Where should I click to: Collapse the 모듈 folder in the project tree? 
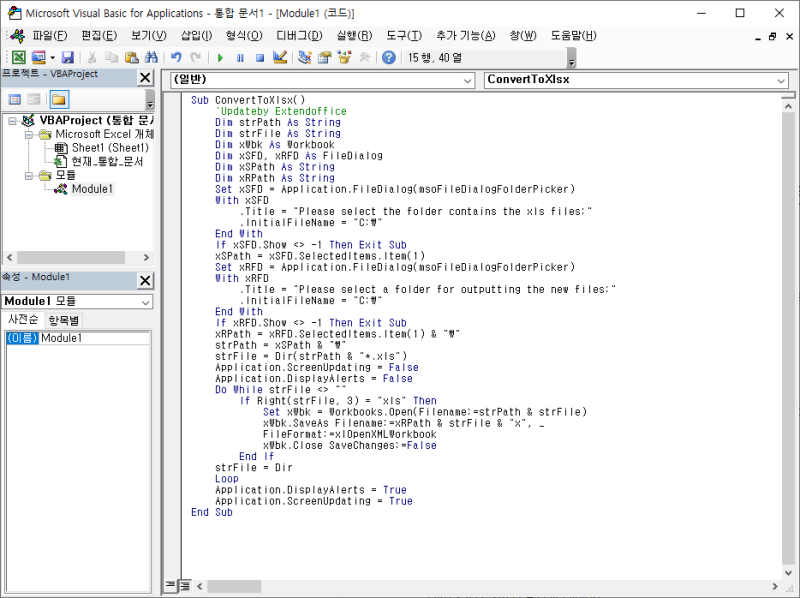point(30,175)
